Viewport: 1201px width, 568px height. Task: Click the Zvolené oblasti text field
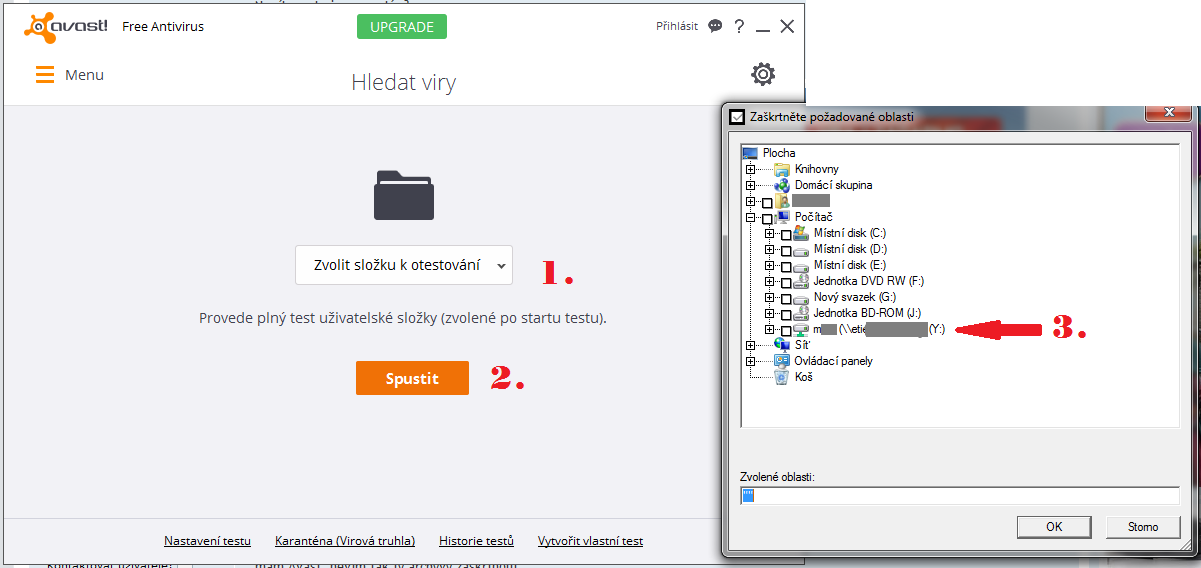point(959,496)
